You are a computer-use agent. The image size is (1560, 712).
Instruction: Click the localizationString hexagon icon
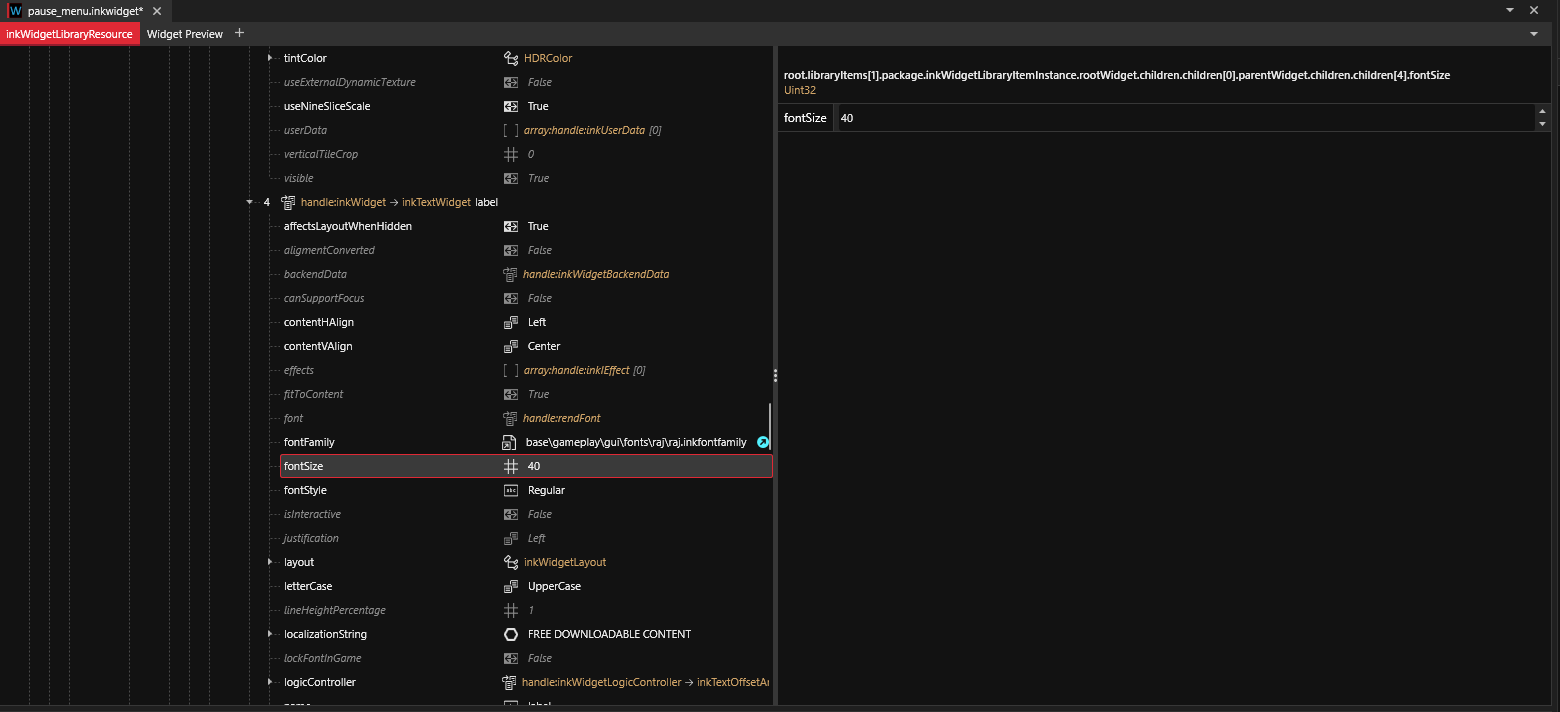point(510,634)
